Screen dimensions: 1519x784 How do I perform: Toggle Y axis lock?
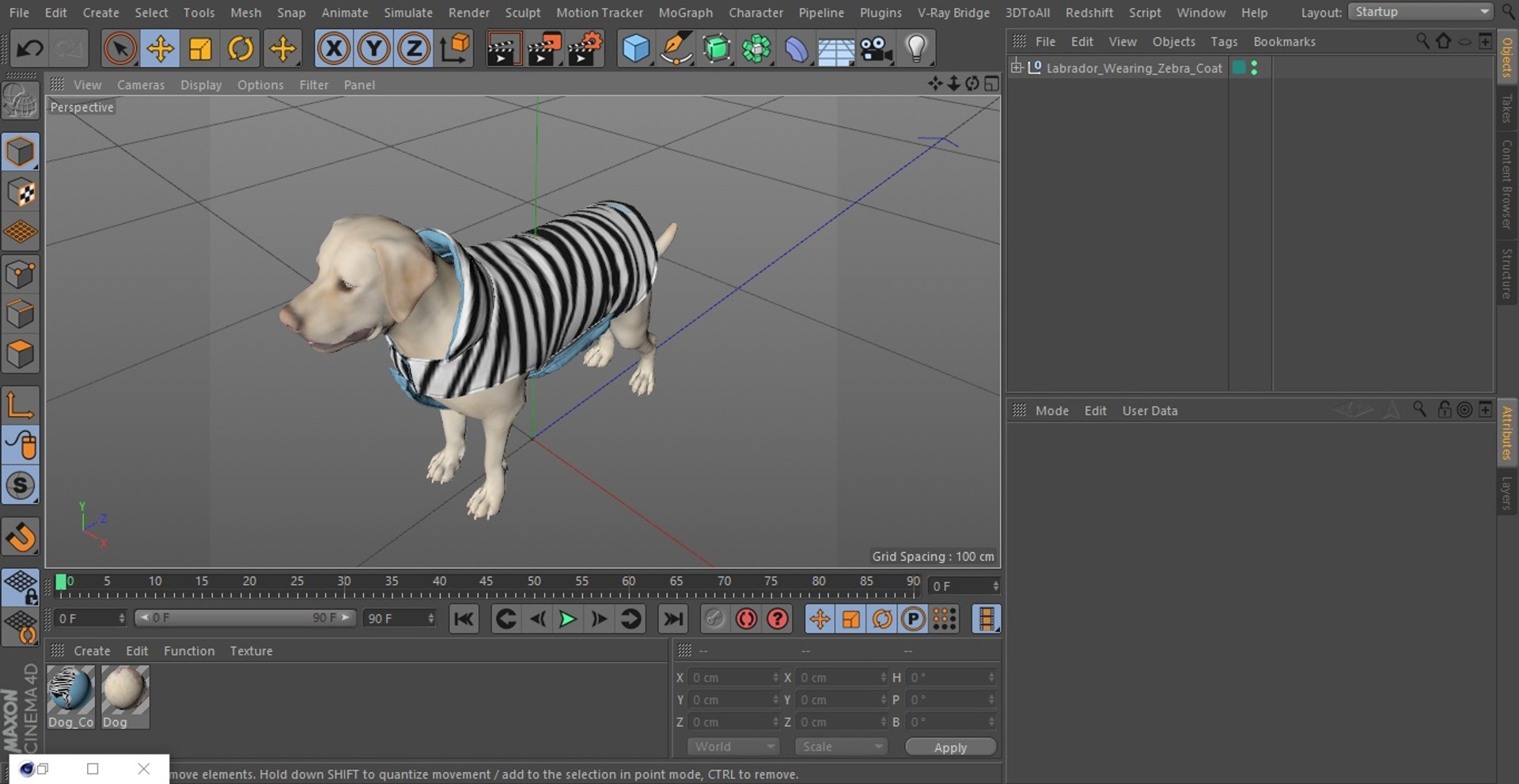pyautogui.click(x=373, y=49)
